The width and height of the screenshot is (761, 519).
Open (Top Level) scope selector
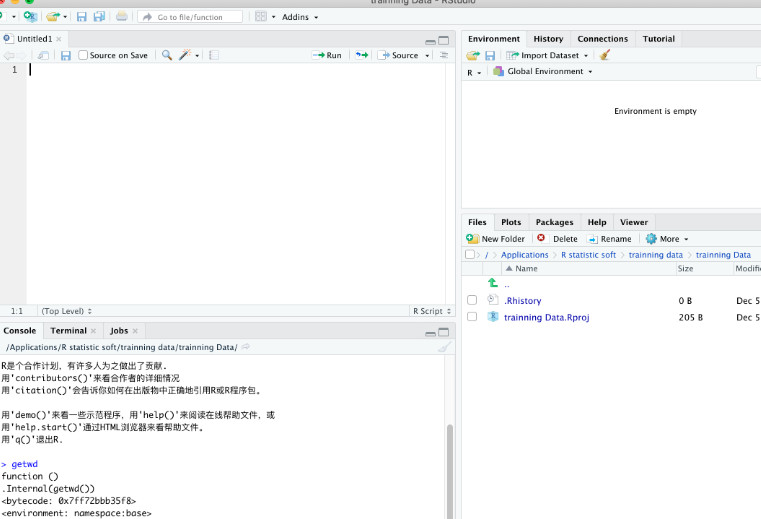pyautogui.click(x=66, y=311)
